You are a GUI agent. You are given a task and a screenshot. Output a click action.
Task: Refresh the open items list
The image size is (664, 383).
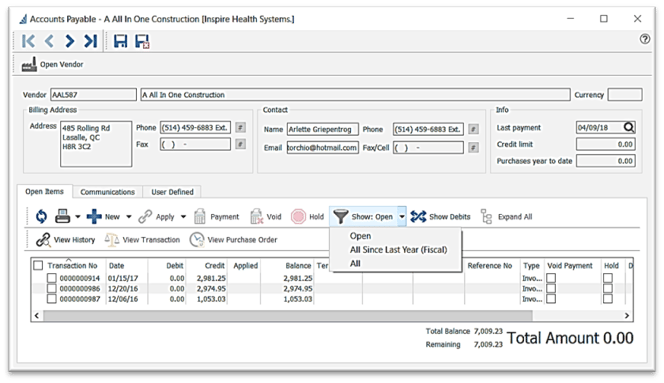tap(42, 216)
